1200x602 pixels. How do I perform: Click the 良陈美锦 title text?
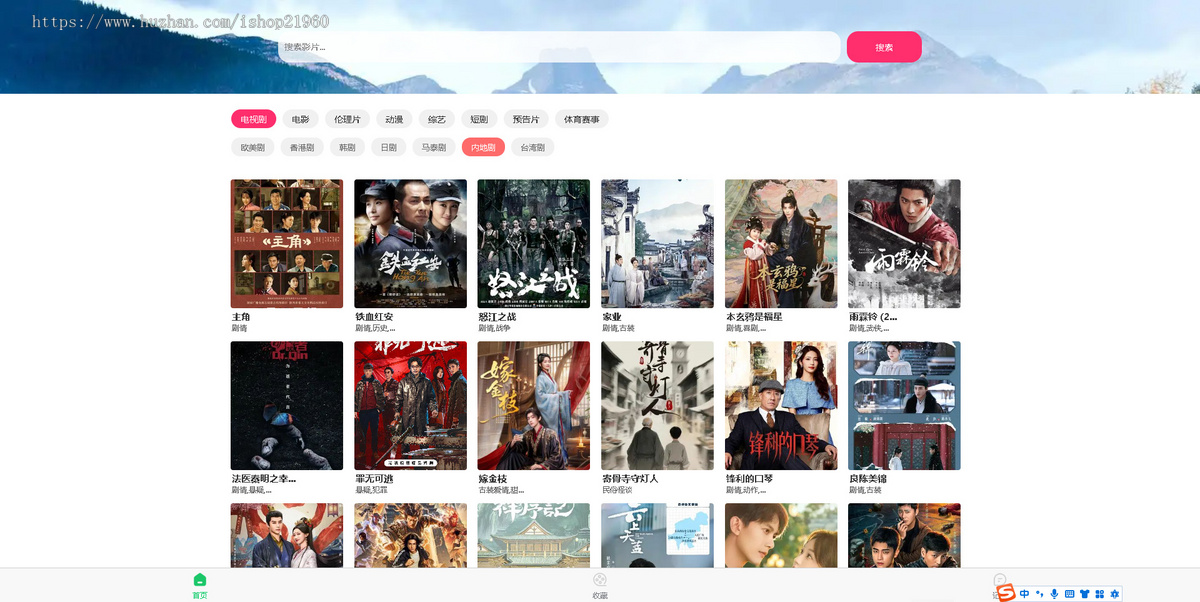868,479
